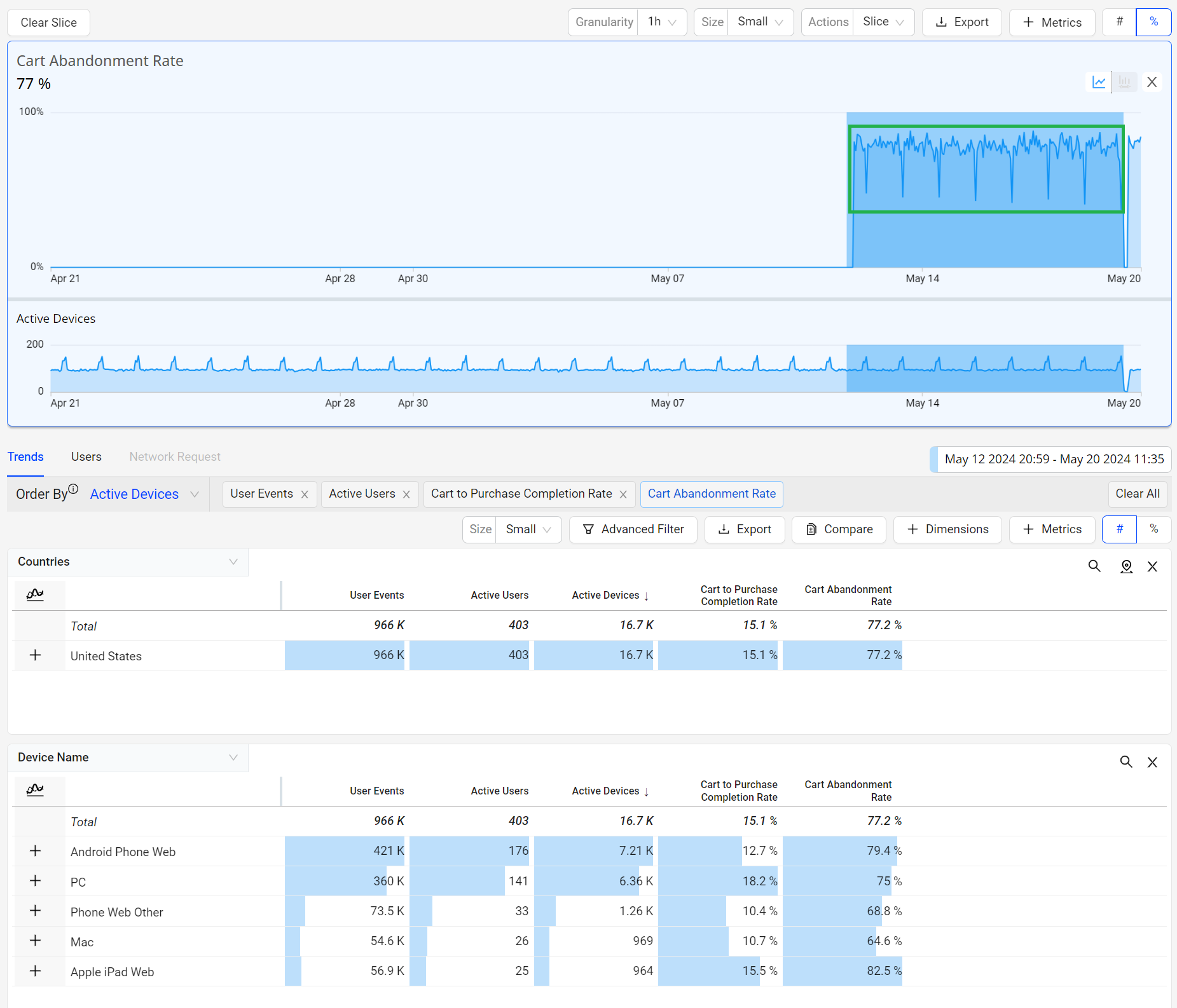Switch chart to bar graph view
This screenshot has width=1177, height=1008.
pyautogui.click(x=1125, y=82)
